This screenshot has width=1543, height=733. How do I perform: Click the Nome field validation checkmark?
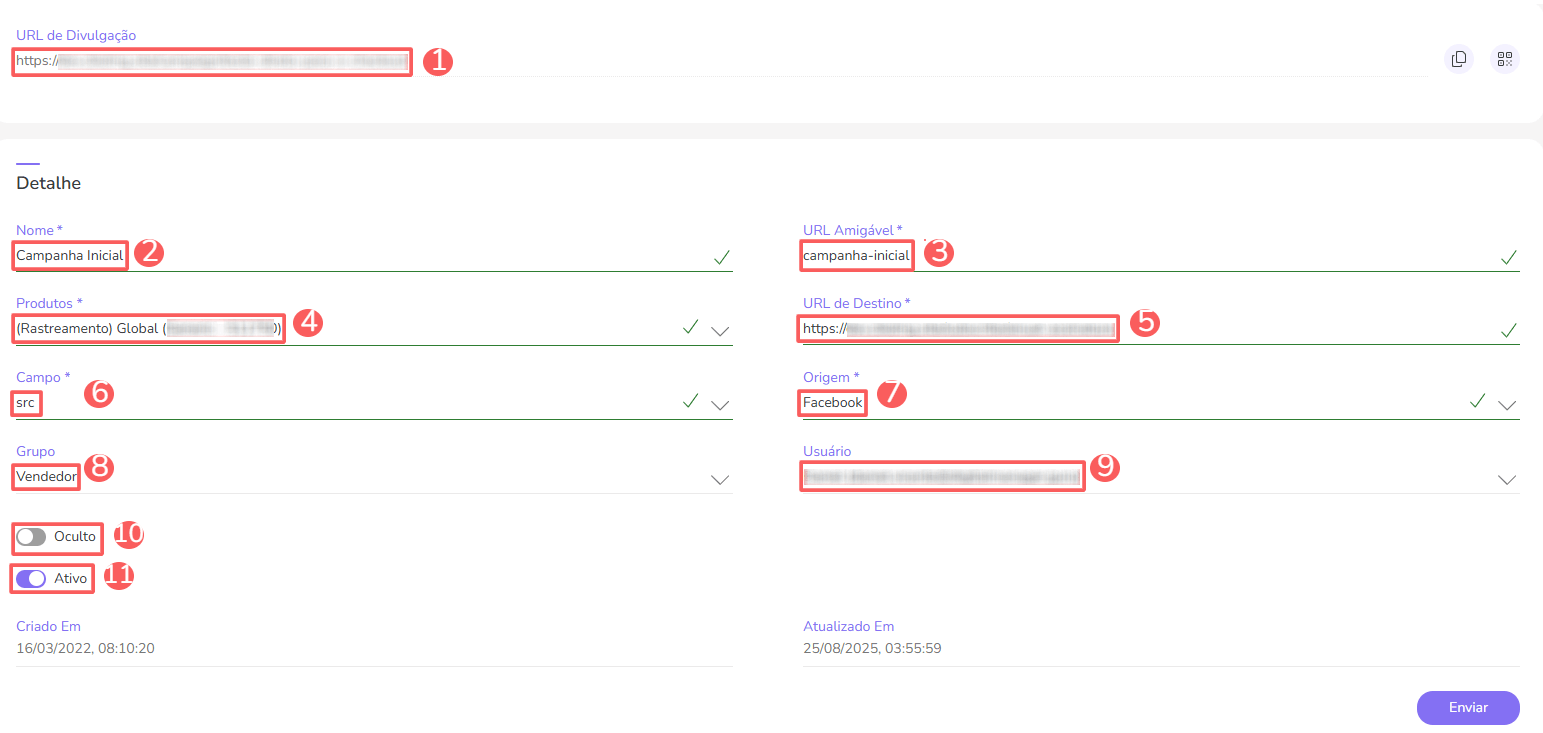click(x=721, y=258)
